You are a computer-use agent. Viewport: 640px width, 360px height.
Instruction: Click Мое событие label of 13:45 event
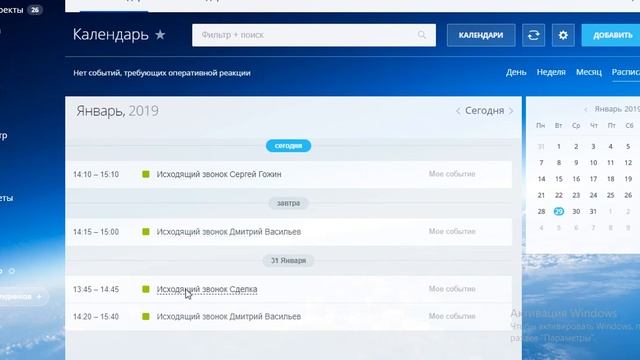(x=452, y=289)
